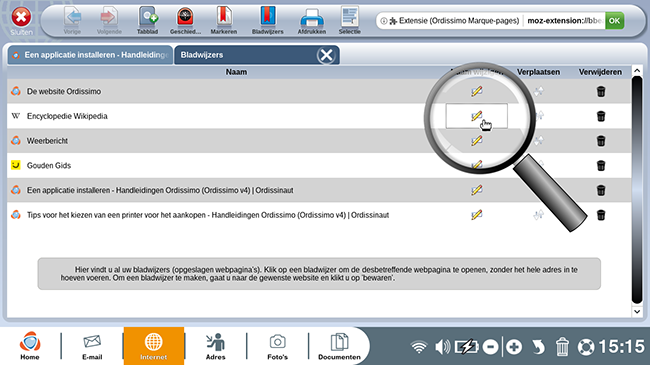Viewport: 650px width, 365px height.
Task: Open bookmark Encyclopedie Wikipedia
Action: click(x=67, y=116)
